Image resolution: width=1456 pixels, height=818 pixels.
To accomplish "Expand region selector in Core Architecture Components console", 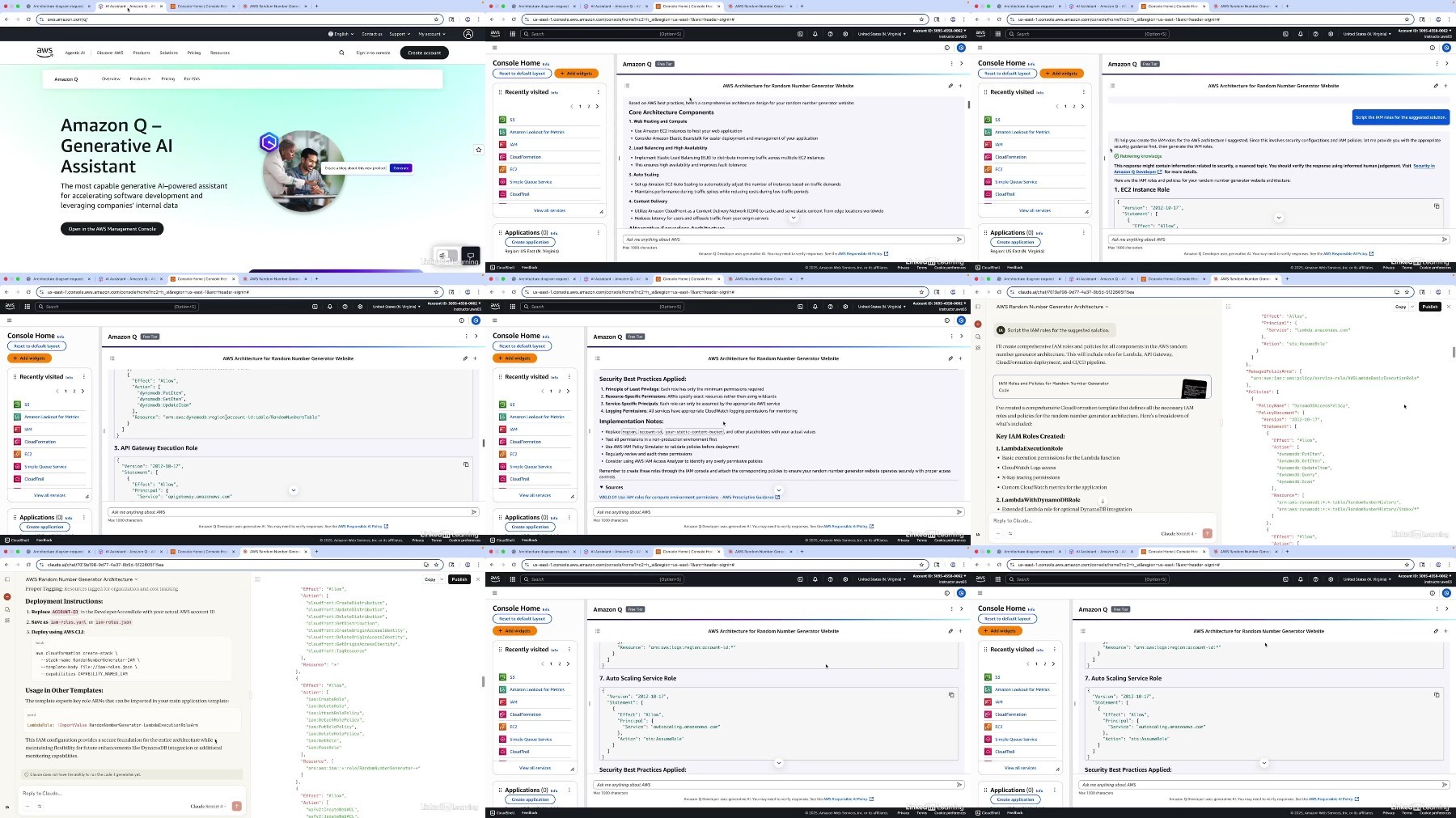I will (x=882, y=34).
